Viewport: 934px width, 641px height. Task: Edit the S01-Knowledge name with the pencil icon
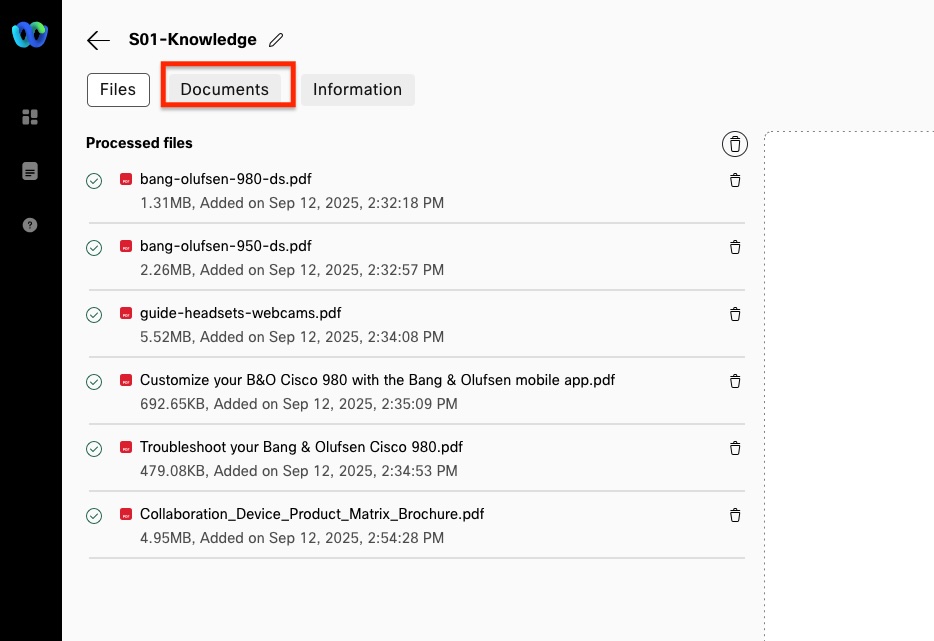click(x=276, y=40)
